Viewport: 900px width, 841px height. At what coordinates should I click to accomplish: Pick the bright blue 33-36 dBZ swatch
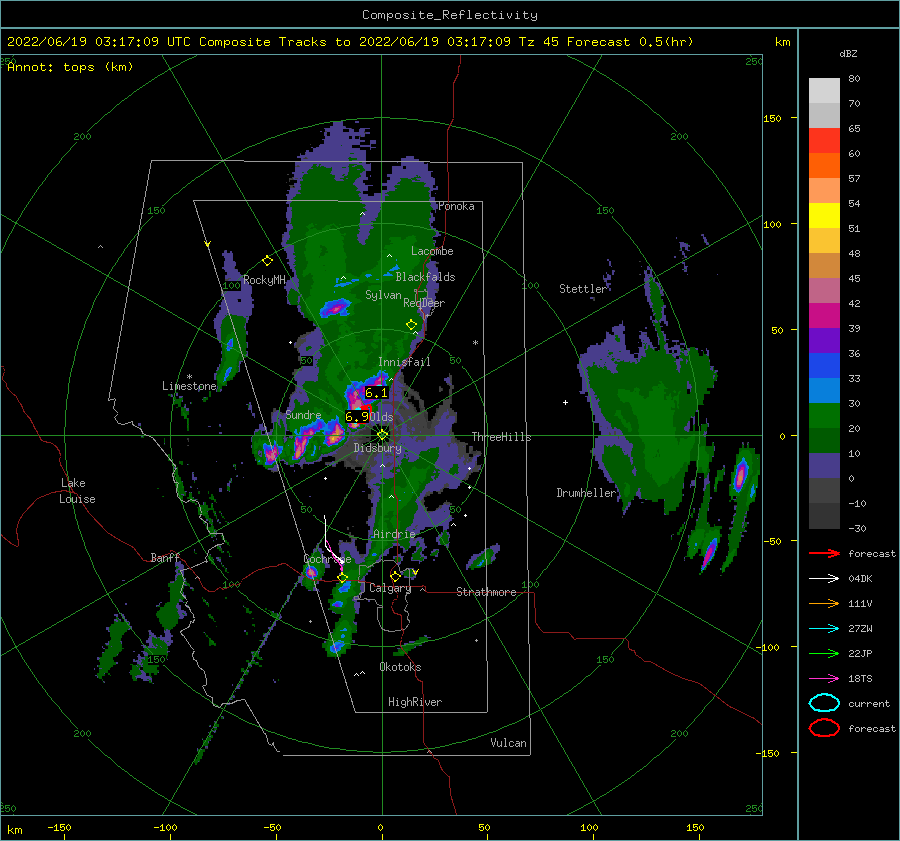[x=824, y=365]
